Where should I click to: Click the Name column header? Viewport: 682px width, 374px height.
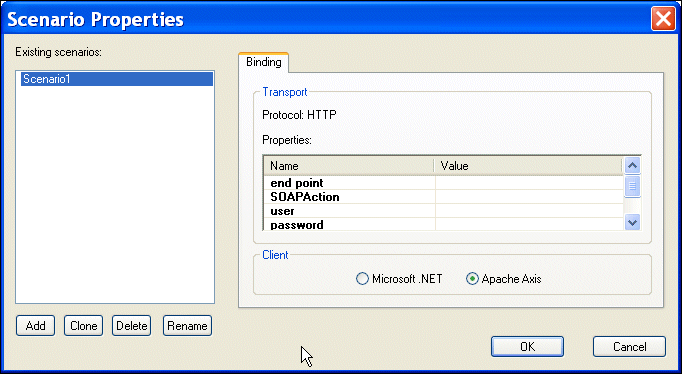point(349,166)
